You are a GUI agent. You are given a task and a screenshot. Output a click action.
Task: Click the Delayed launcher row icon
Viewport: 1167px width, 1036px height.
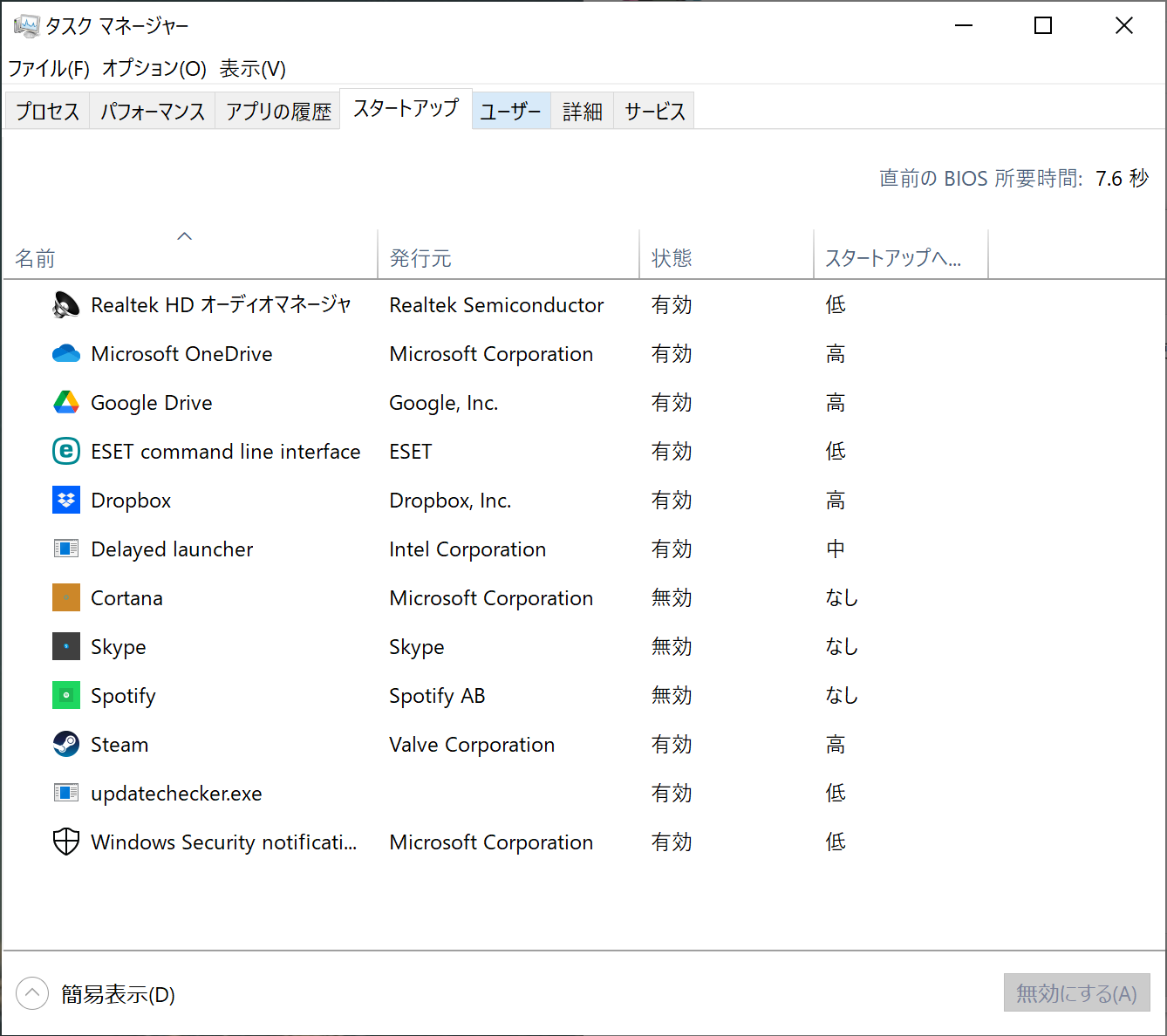pyautogui.click(x=66, y=549)
